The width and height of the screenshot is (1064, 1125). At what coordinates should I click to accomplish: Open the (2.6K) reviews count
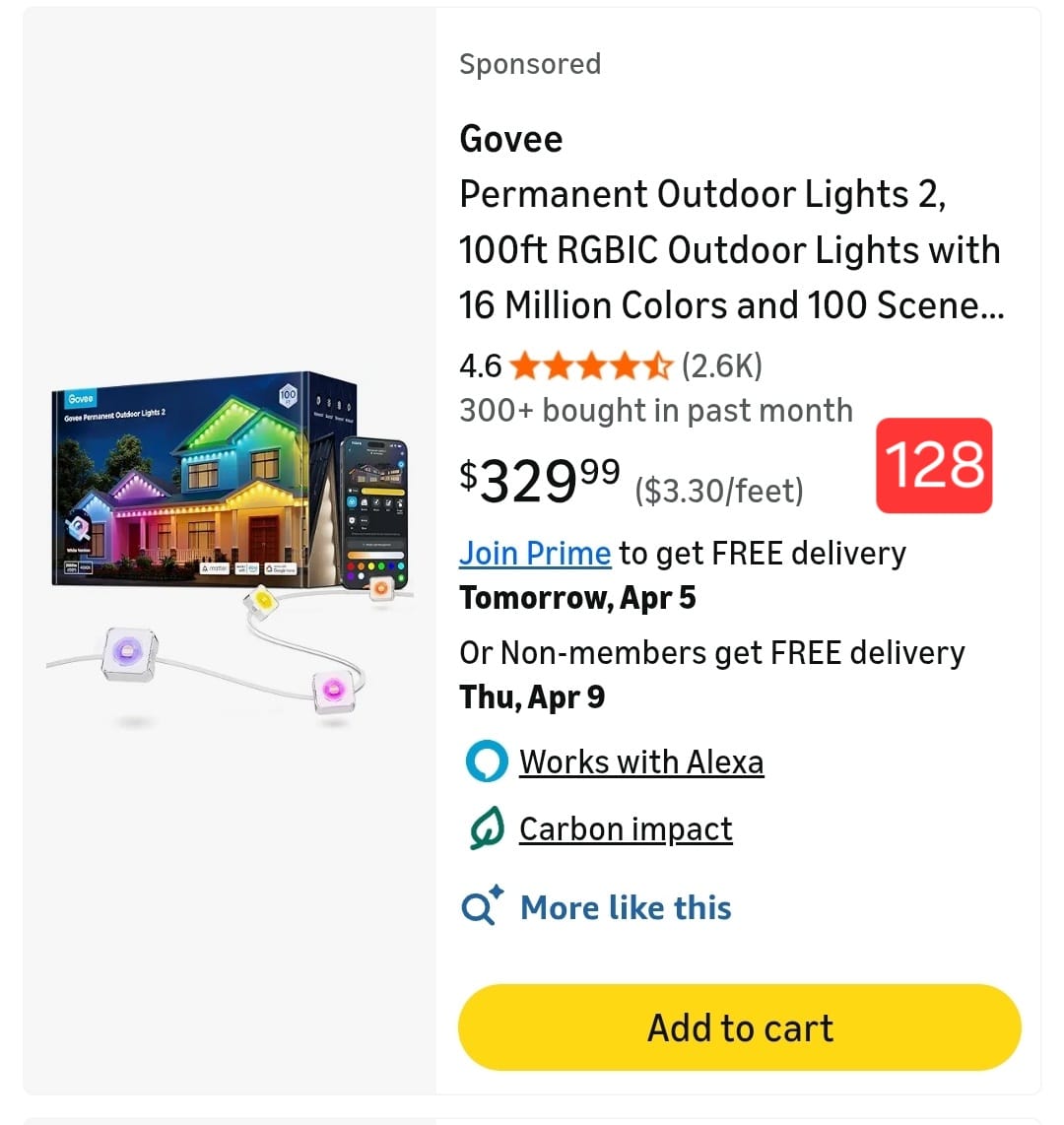click(x=722, y=366)
